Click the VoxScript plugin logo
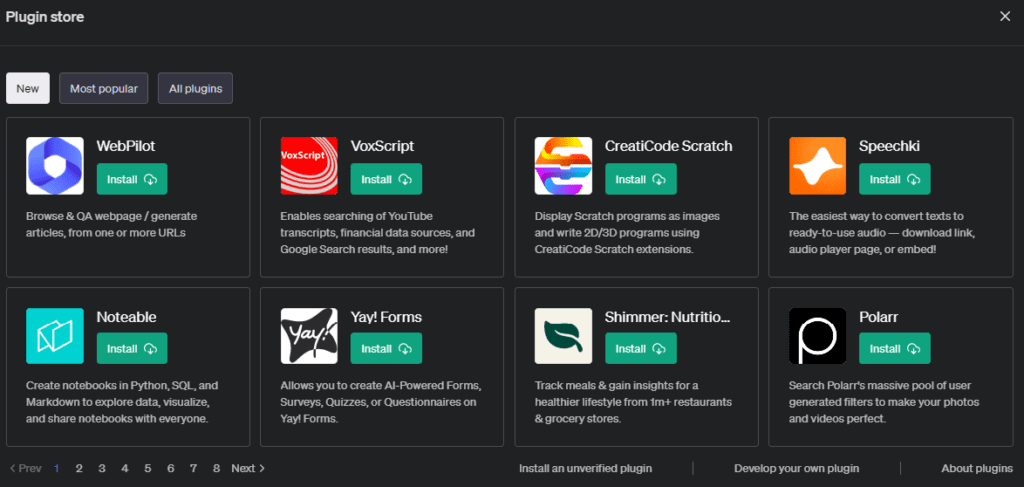 309,166
